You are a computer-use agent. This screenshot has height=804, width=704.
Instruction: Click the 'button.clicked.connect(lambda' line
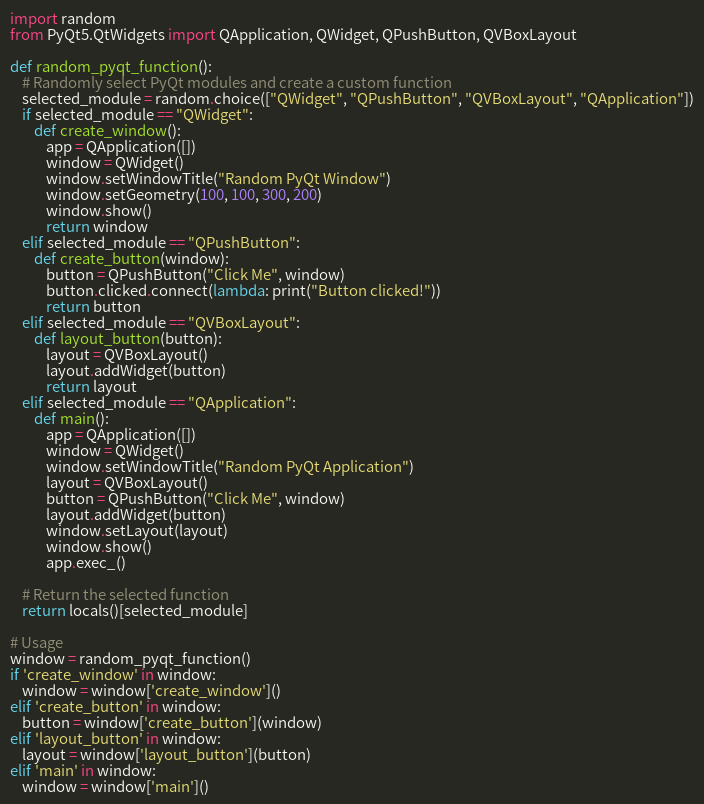[243, 291]
